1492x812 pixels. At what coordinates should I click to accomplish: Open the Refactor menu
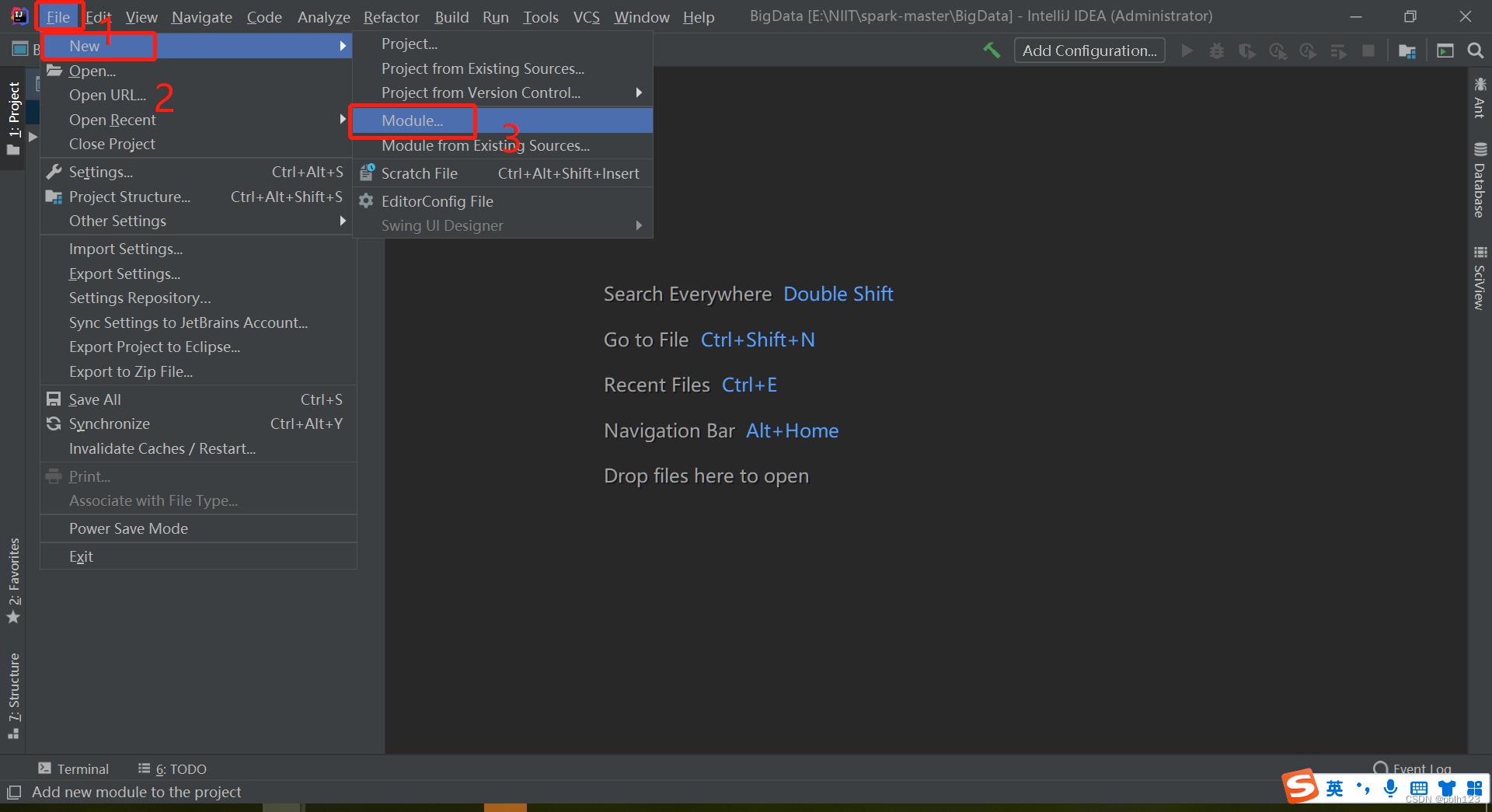tap(392, 17)
